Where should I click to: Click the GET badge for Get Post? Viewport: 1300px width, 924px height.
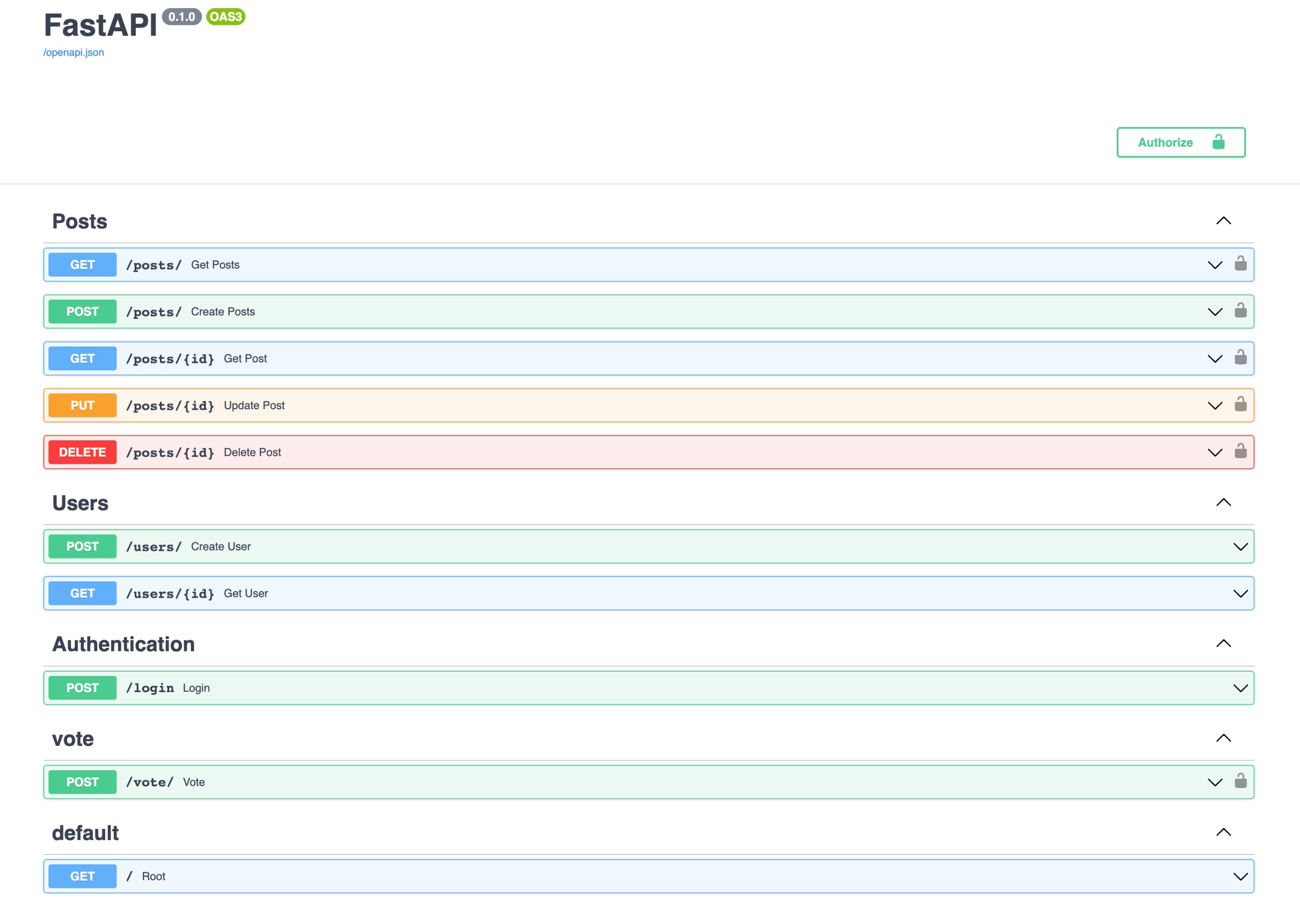click(x=83, y=358)
